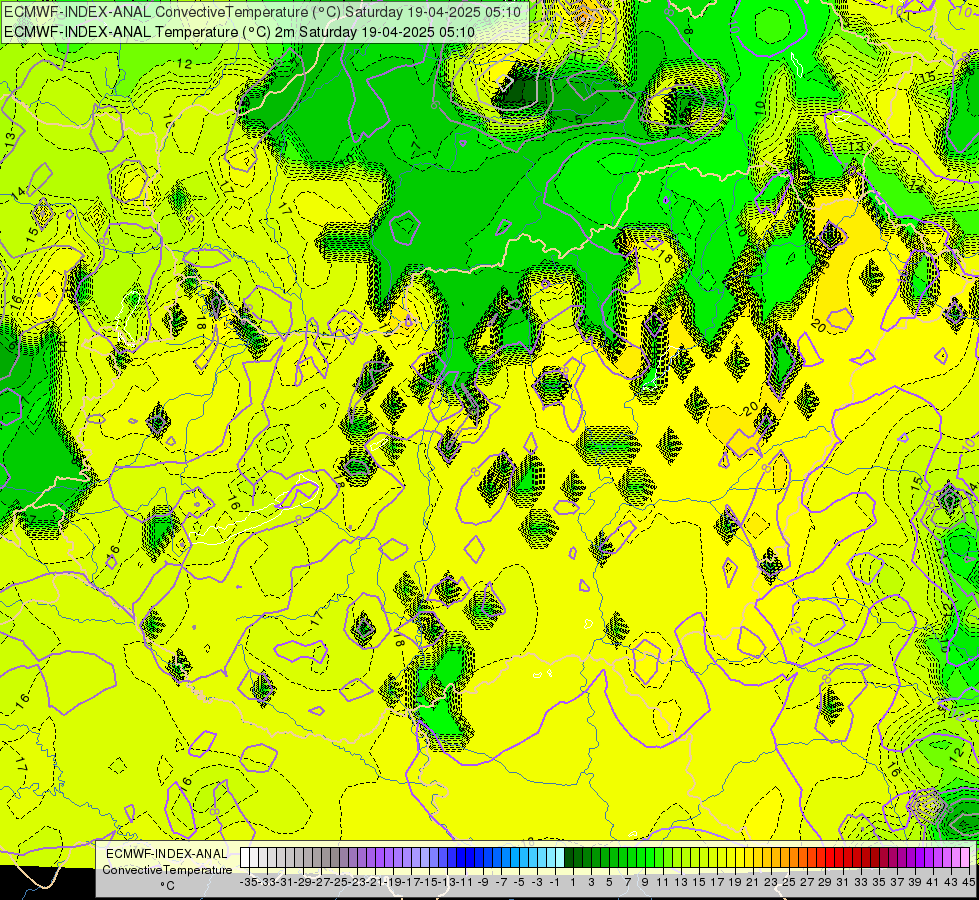Click the '-5' contour label on the map
This screenshot has width=979, height=900.
click(577, 119)
